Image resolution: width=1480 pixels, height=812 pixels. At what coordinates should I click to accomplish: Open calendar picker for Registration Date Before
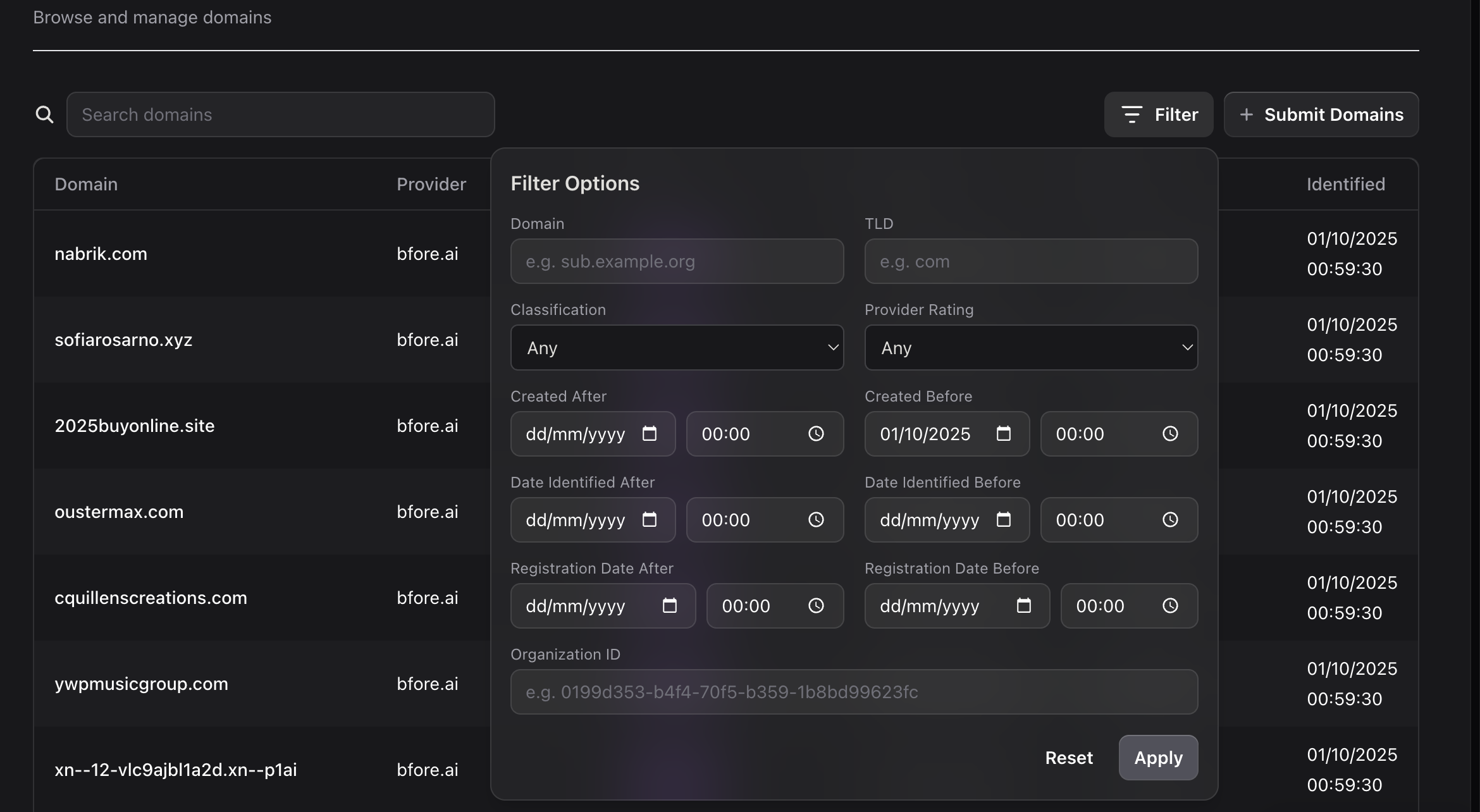tap(1023, 606)
